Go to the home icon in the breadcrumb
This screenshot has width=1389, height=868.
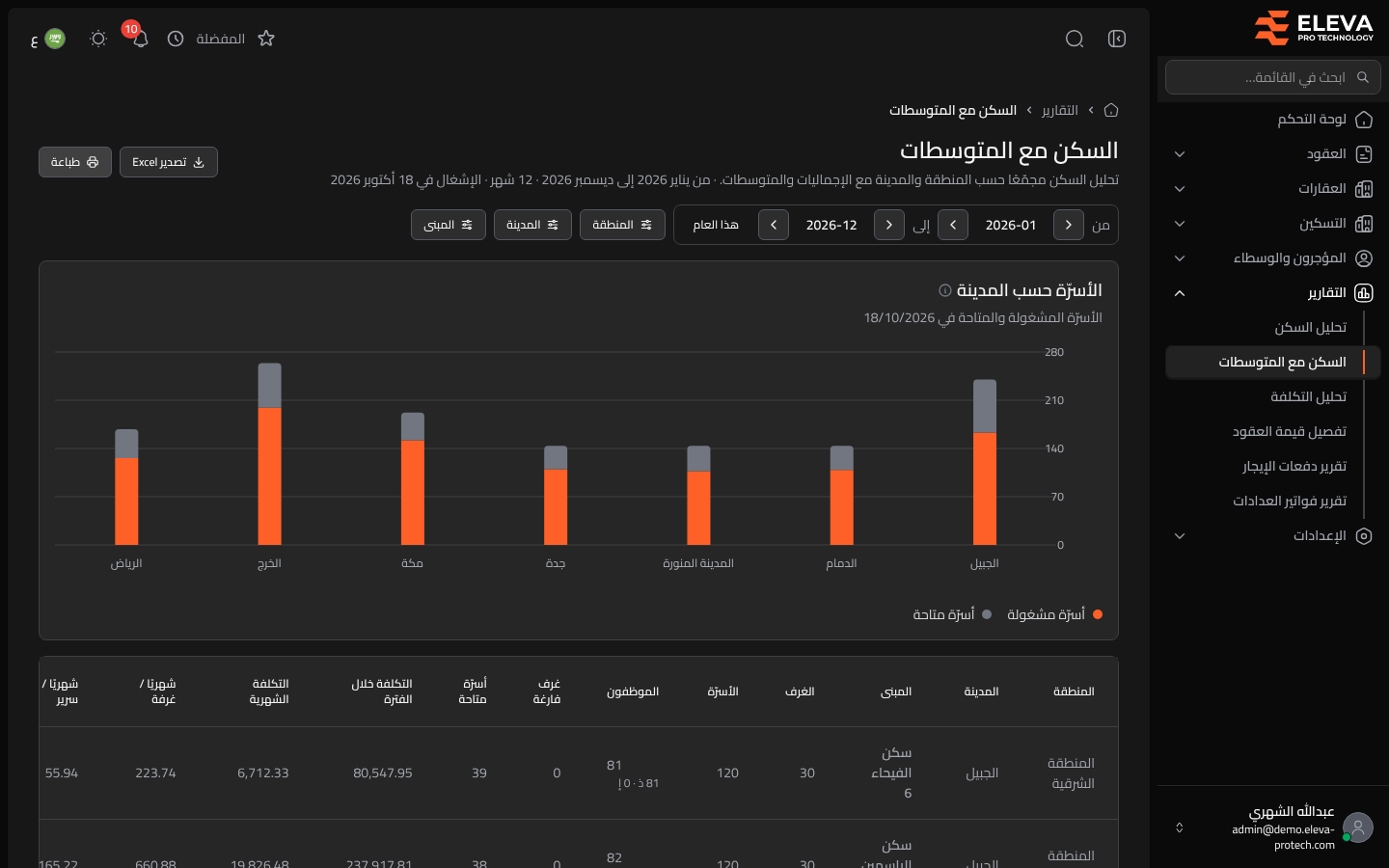[x=1111, y=110]
